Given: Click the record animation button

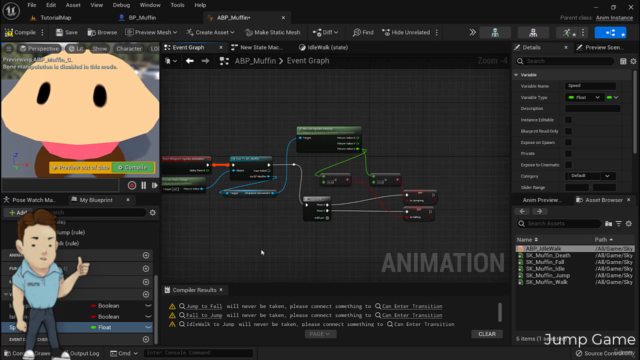Looking at the screenshot, I should pyautogui.click(x=132, y=185).
